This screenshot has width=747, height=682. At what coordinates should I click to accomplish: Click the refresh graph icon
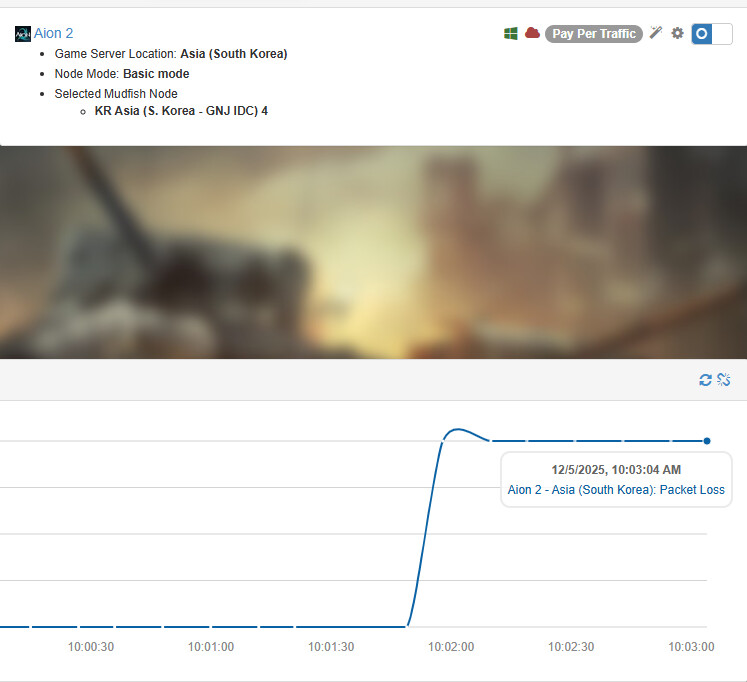[705, 380]
